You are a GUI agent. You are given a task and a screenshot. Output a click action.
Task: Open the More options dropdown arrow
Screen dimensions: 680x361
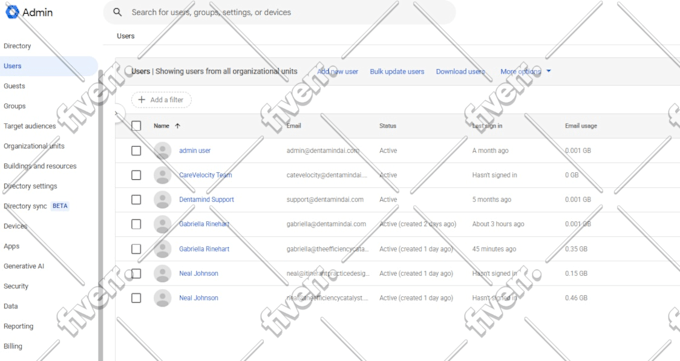coord(549,71)
